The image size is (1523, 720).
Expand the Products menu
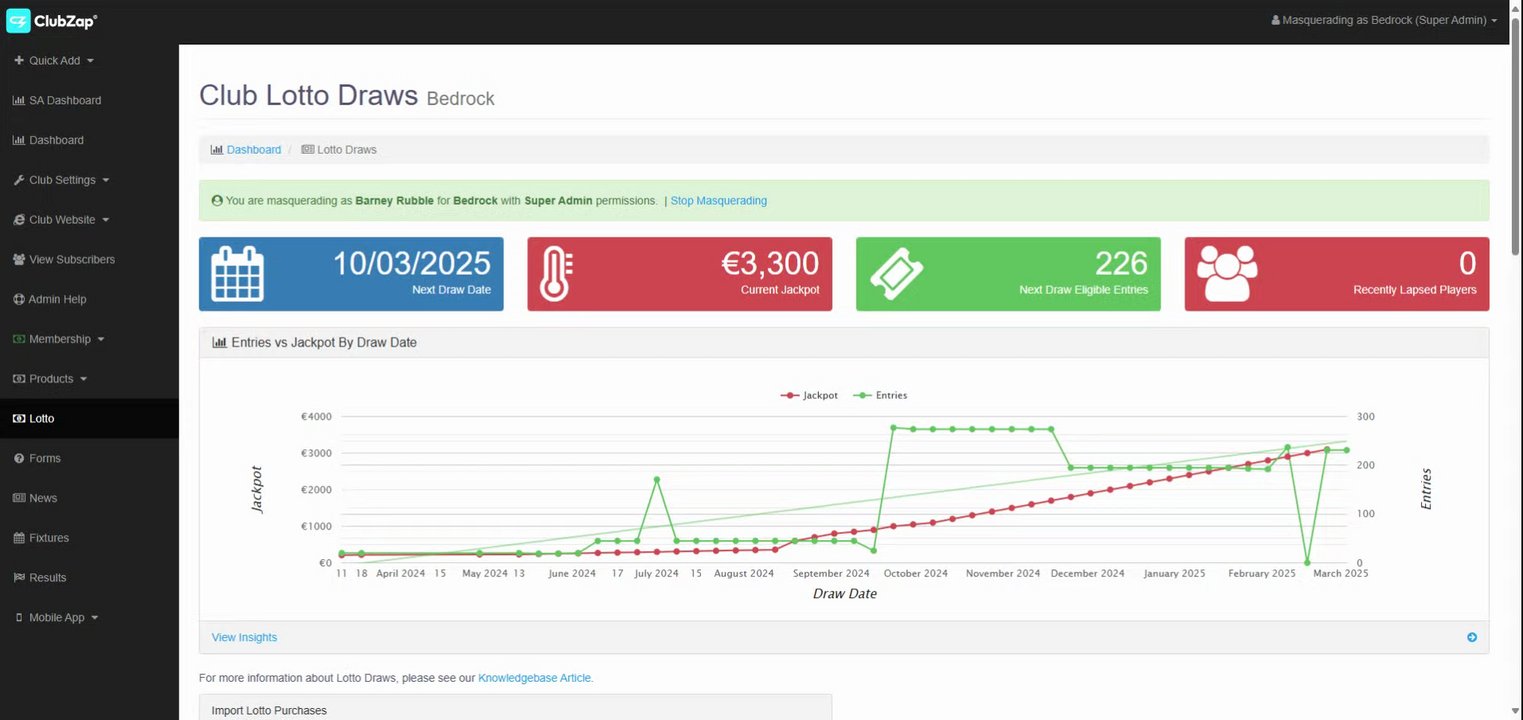click(x=51, y=379)
